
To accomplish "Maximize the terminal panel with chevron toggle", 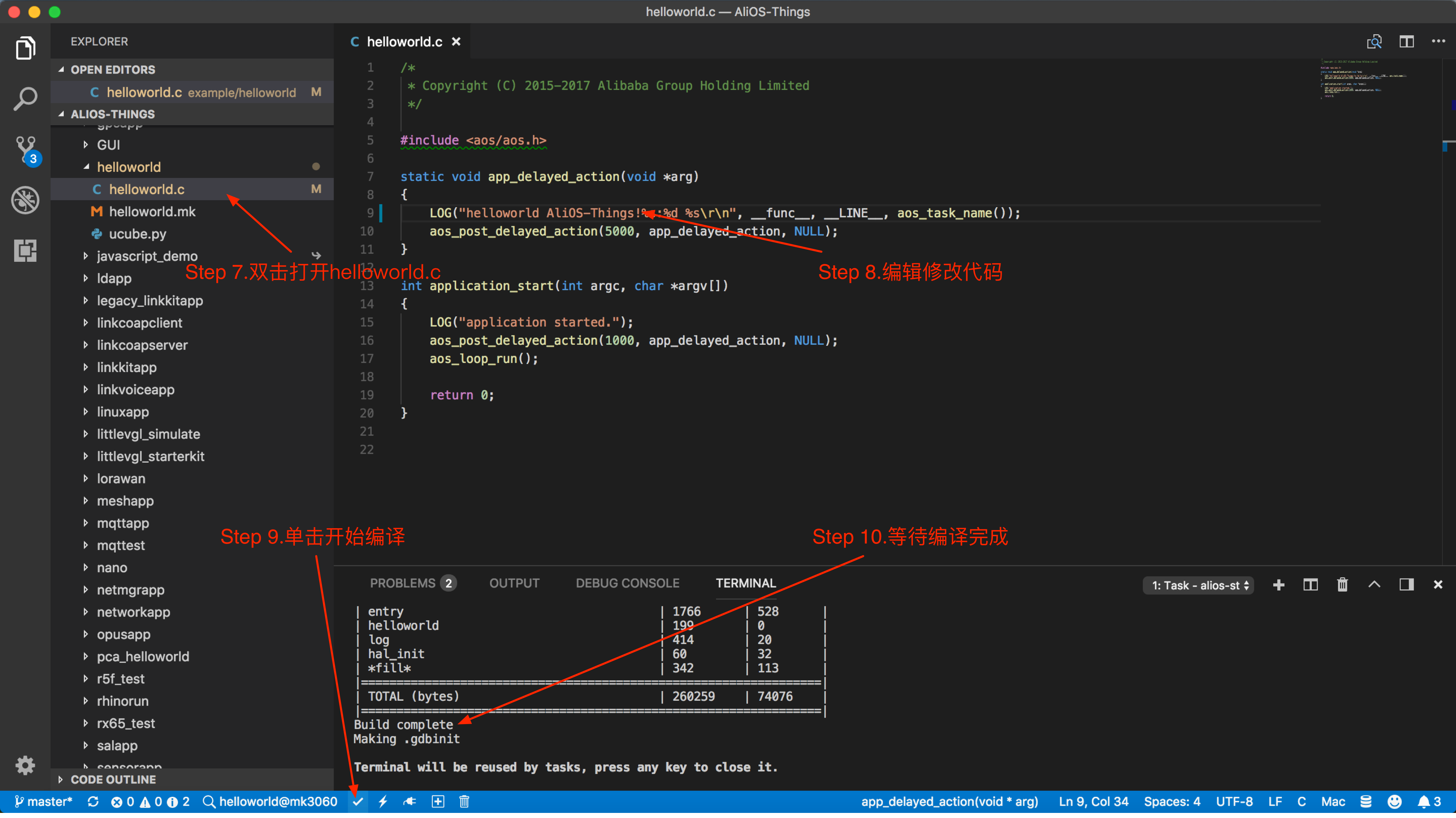I will (x=1374, y=585).
